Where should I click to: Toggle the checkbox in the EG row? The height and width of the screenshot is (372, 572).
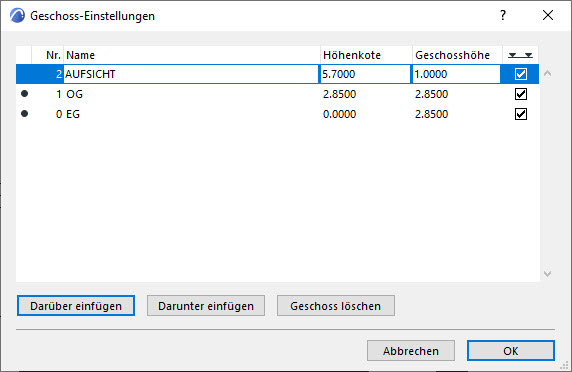pyautogui.click(x=521, y=114)
